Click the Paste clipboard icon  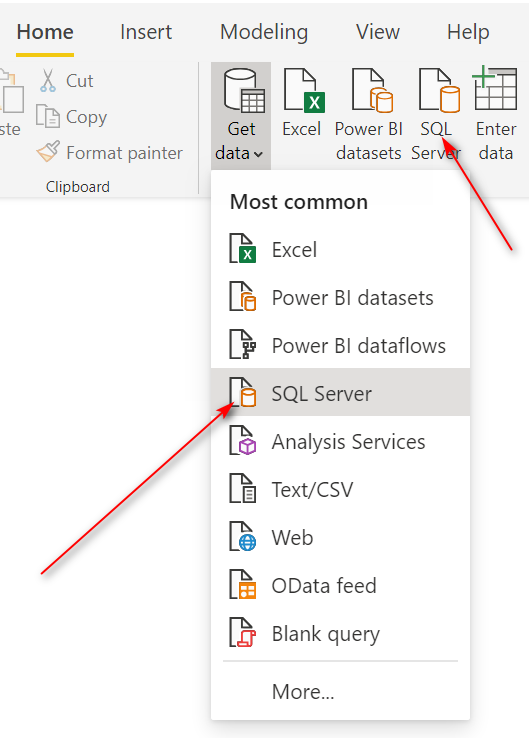coord(11,92)
